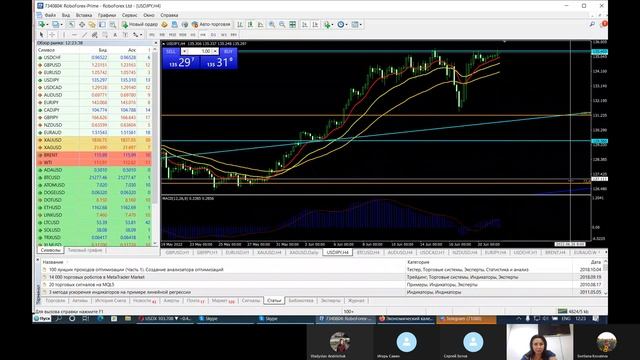This screenshot has height=360, width=640.
Task: Open Сервис menu
Action: pos(129,15)
